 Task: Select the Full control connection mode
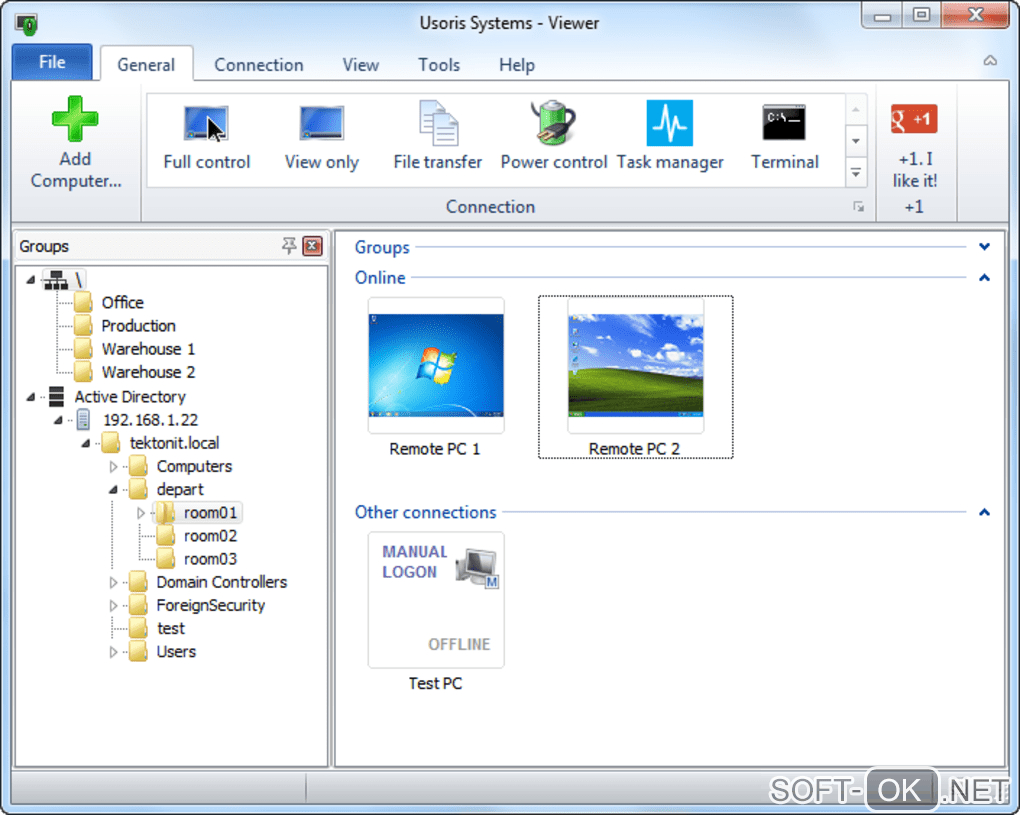pos(206,137)
